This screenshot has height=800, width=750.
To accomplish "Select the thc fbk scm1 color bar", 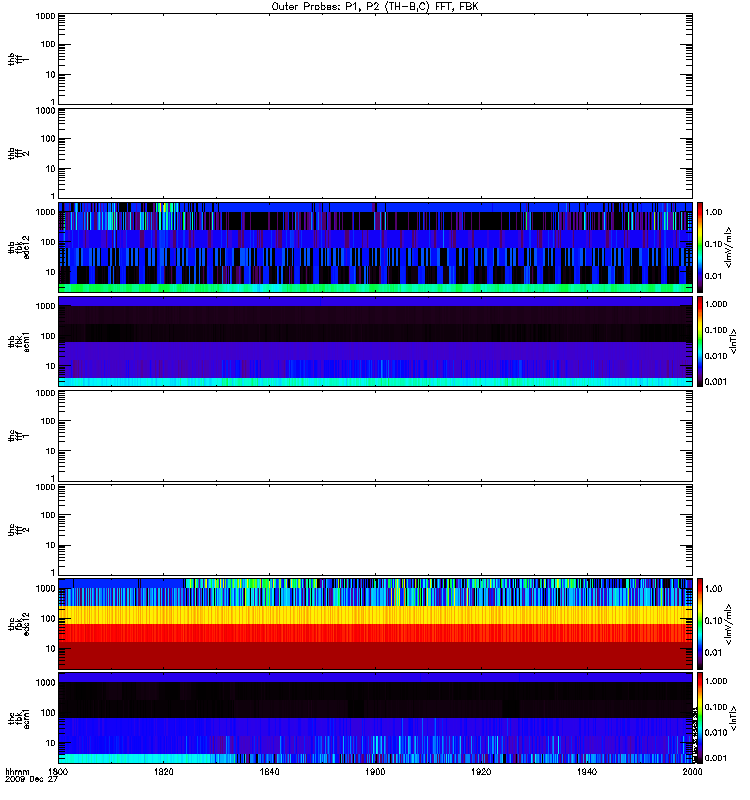I will pyautogui.click(x=700, y=718).
